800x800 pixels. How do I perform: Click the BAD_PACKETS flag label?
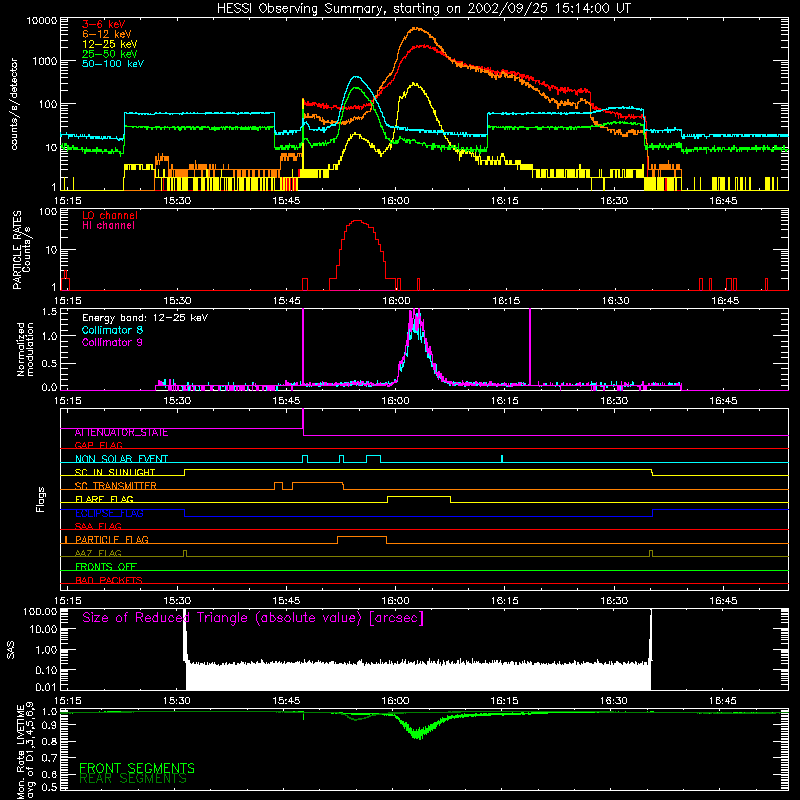(x=109, y=580)
